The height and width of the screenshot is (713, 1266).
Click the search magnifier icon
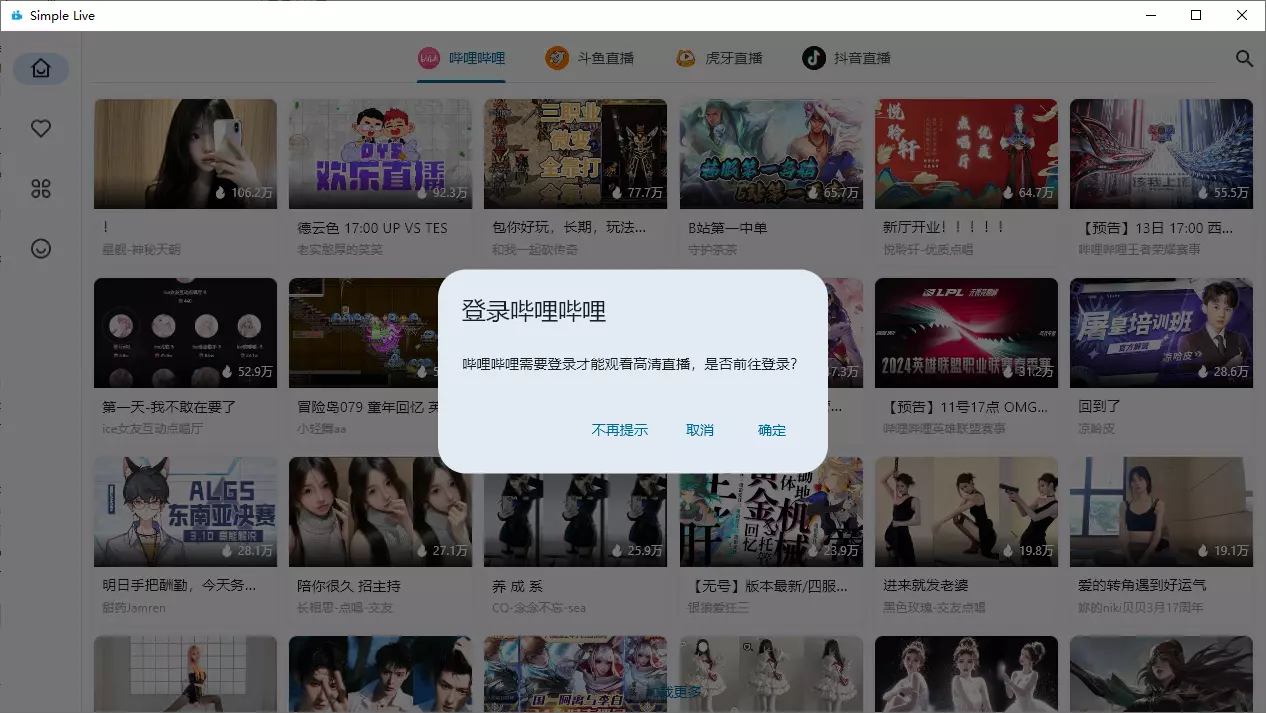click(1244, 59)
